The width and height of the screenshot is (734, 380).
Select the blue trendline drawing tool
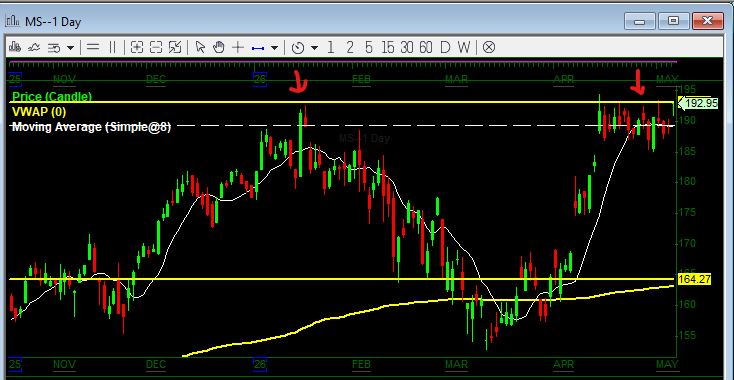(258, 48)
